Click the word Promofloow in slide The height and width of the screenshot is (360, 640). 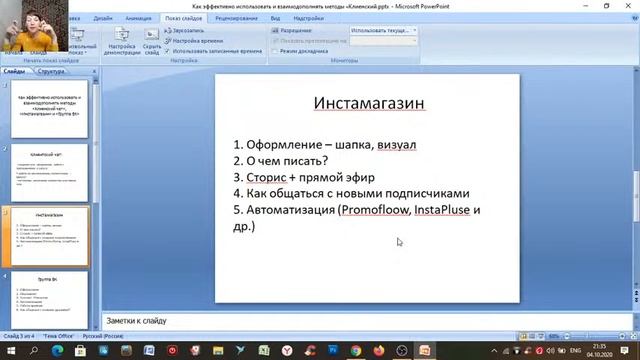click(x=376, y=210)
